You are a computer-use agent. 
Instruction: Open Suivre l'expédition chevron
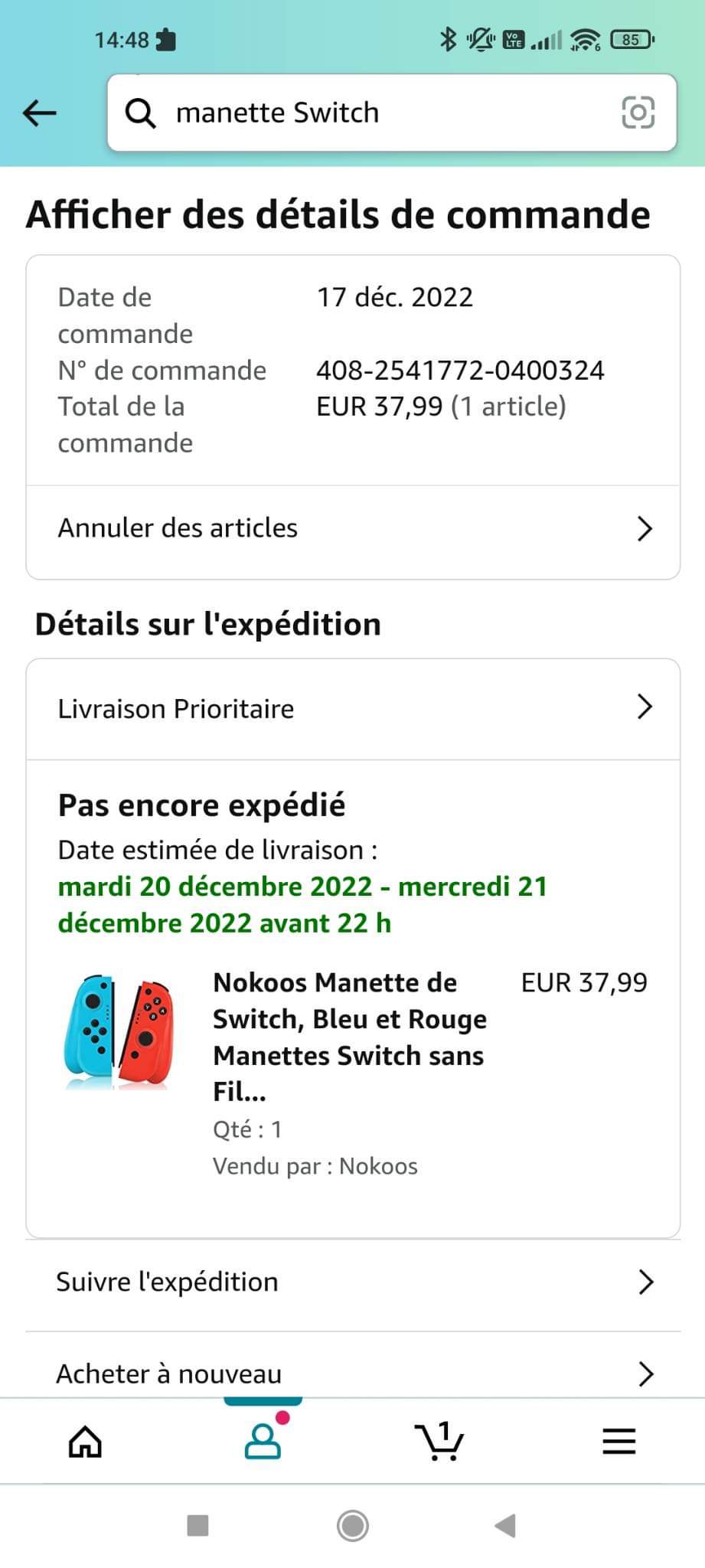coord(646,1282)
